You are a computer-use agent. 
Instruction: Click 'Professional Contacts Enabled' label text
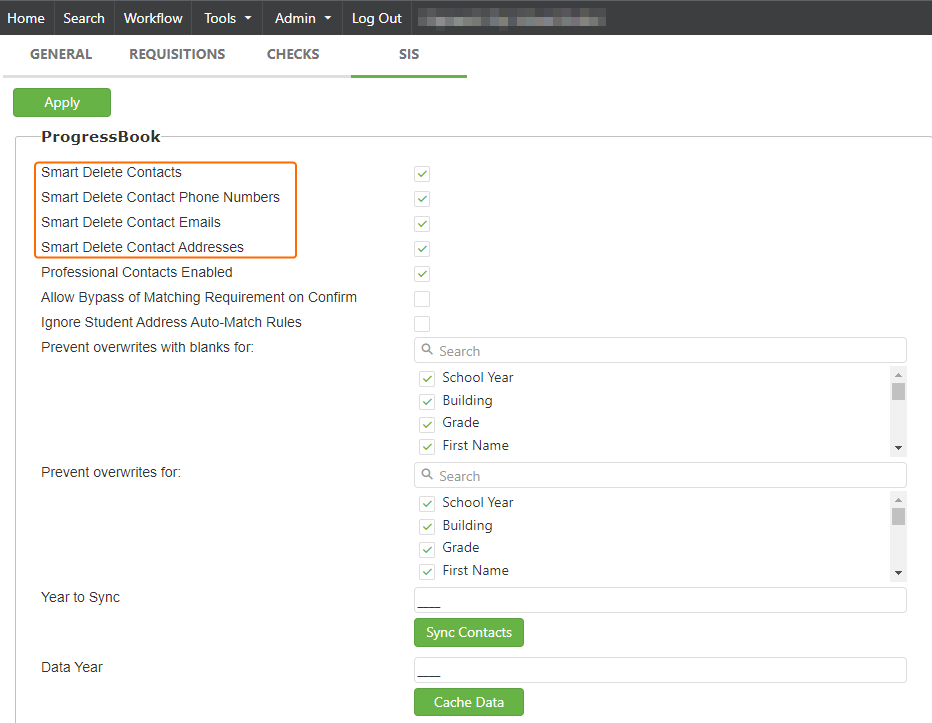coord(137,272)
